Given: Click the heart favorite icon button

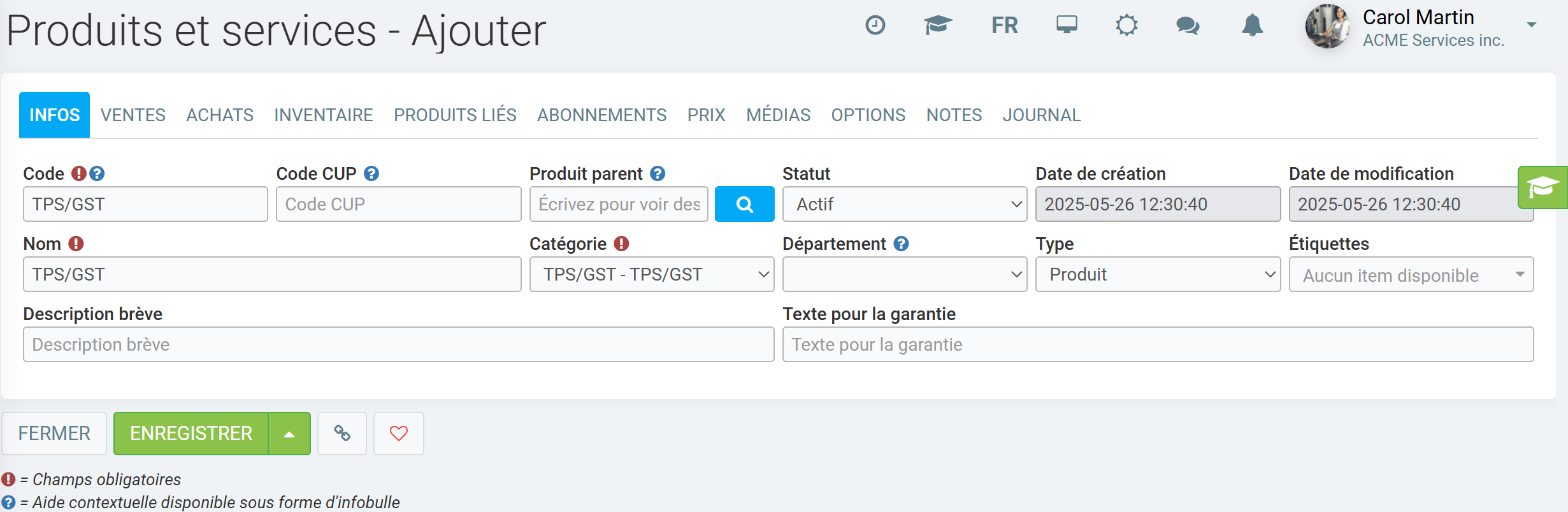Looking at the screenshot, I should 398,434.
